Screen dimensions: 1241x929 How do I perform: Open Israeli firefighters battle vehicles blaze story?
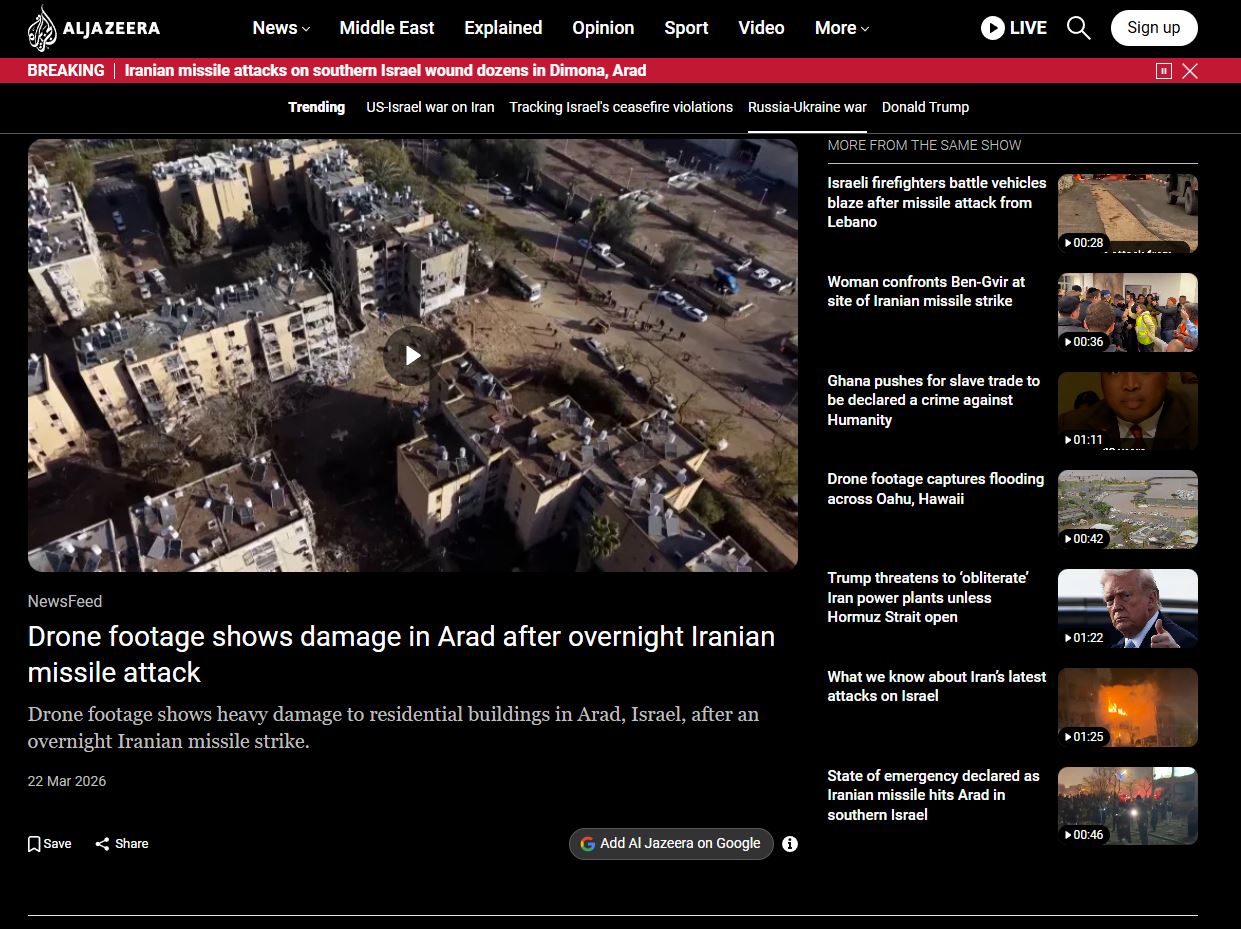click(x=936, y=202)
